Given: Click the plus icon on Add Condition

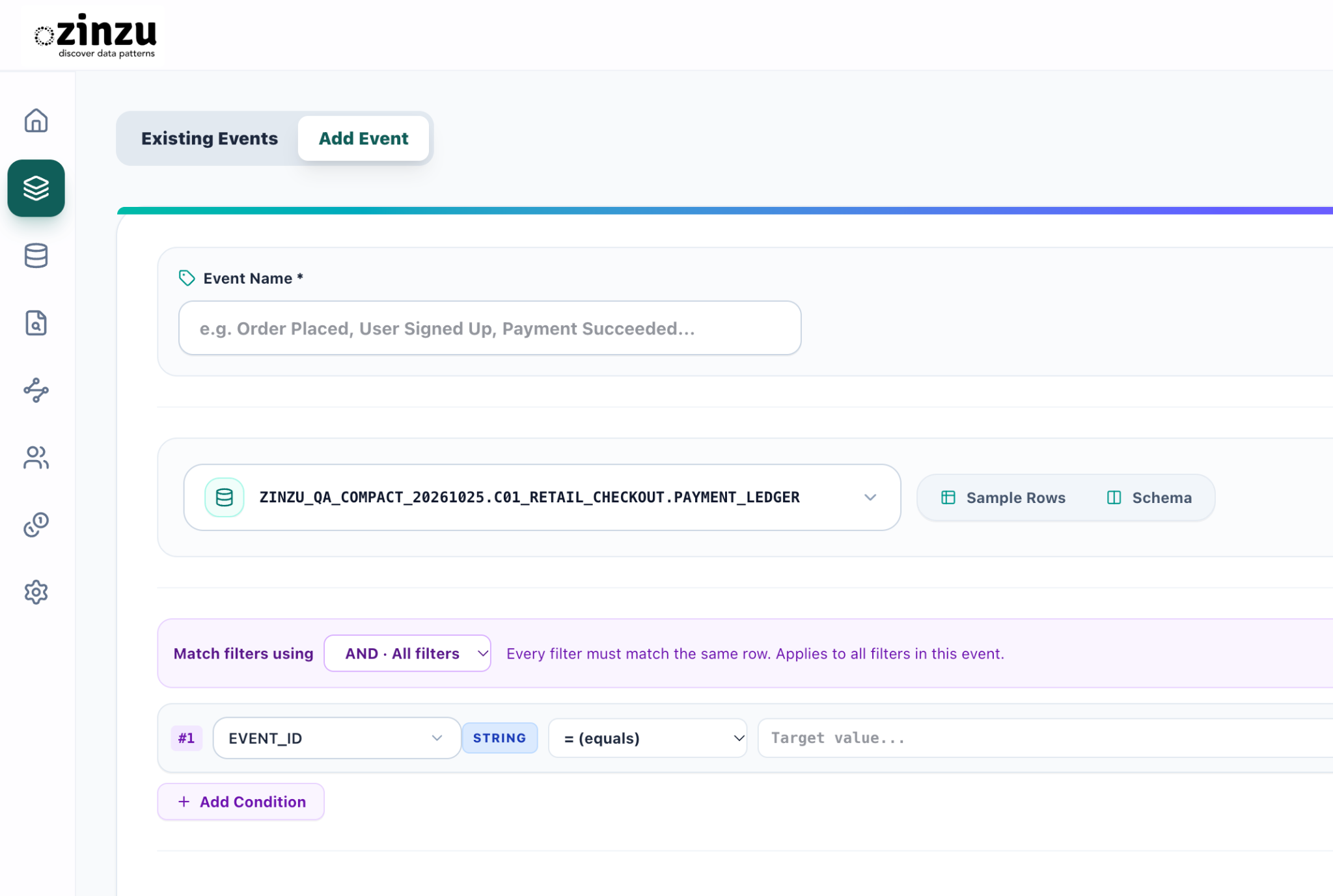Looking at the screenshot, I should [x=184, y=802].
